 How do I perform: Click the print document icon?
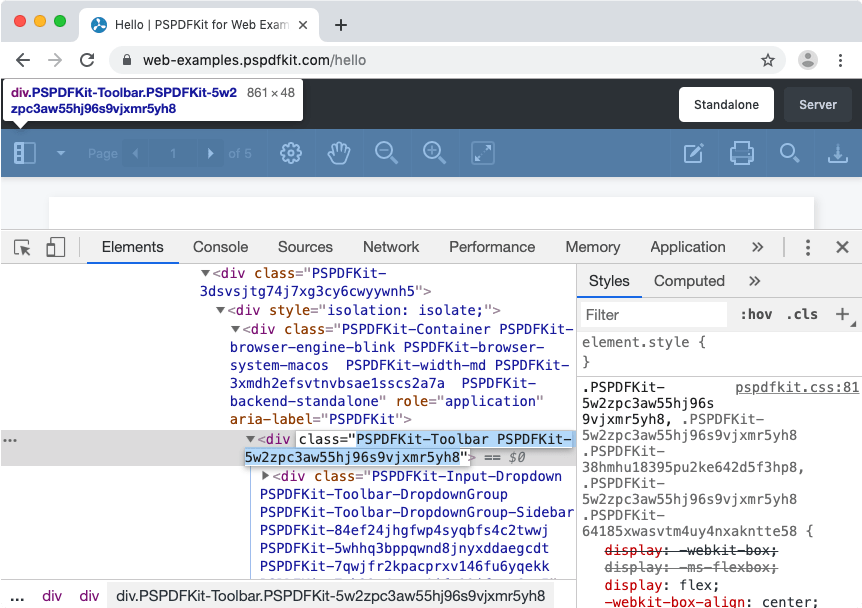[x=743, y=152]
